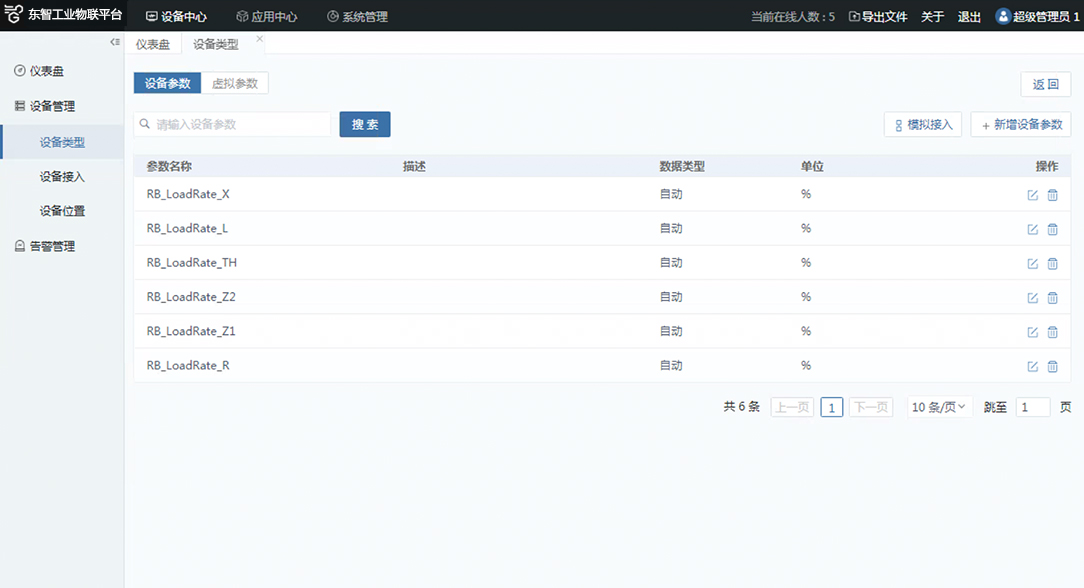Delete the RB_LoadRate_Z2 parameter
This screenshot has height=588, width=1084.
point(1052,297)
